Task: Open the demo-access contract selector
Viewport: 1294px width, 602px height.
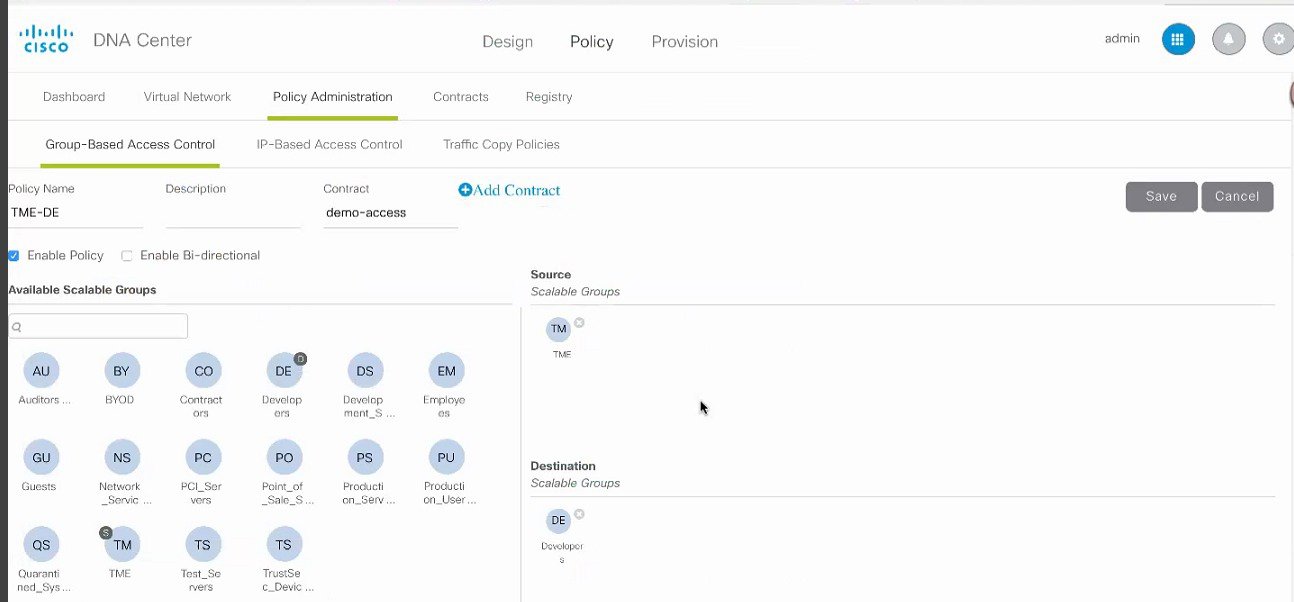Action: pos(390,212)
